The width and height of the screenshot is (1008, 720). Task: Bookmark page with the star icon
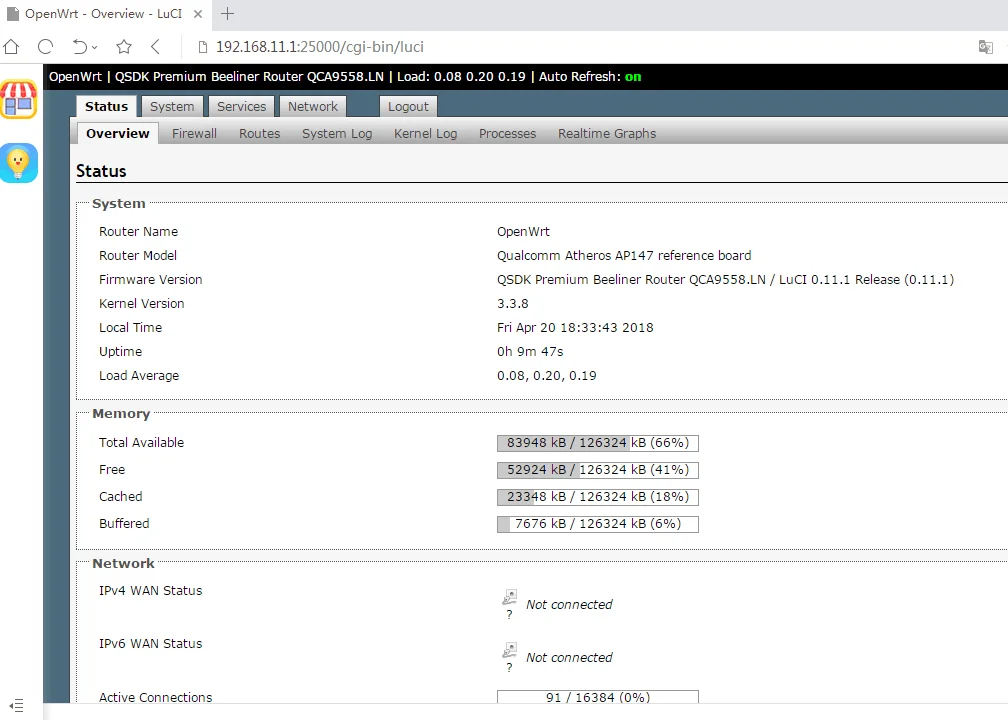pos(124,46)
